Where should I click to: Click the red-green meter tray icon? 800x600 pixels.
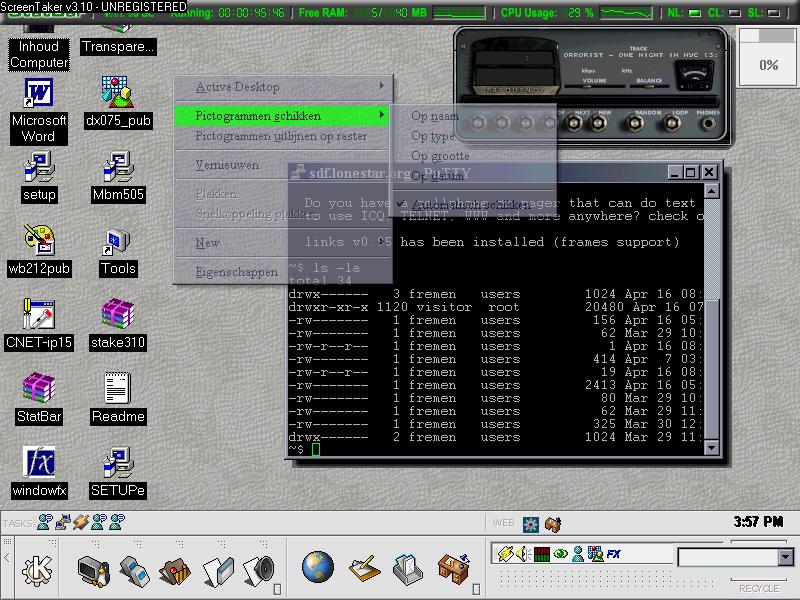(x=542, y=554)
